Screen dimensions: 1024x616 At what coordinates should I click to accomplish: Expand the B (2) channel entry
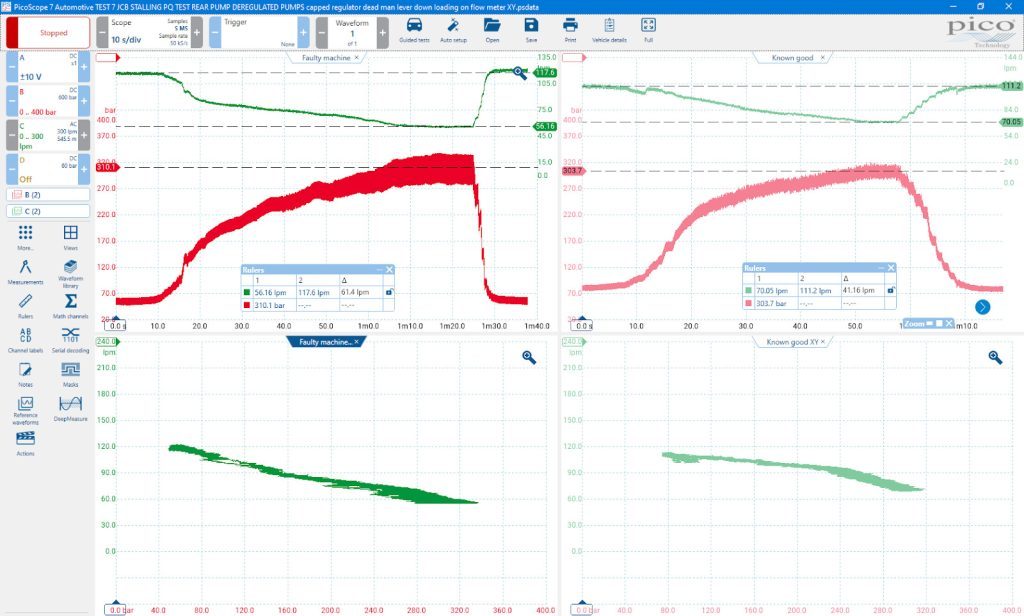tap(48, 195)
